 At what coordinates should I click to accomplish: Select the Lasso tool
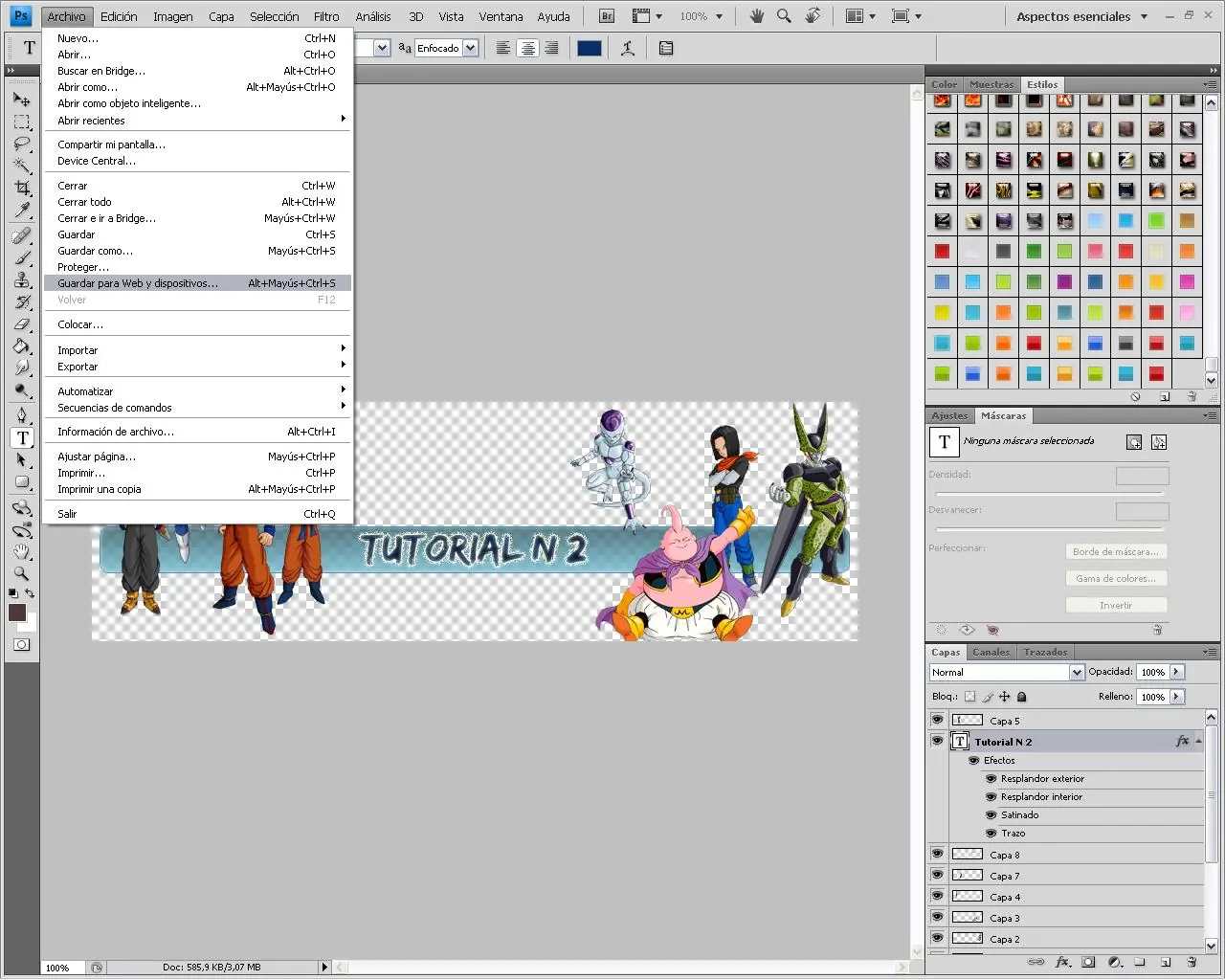[22, 144]
